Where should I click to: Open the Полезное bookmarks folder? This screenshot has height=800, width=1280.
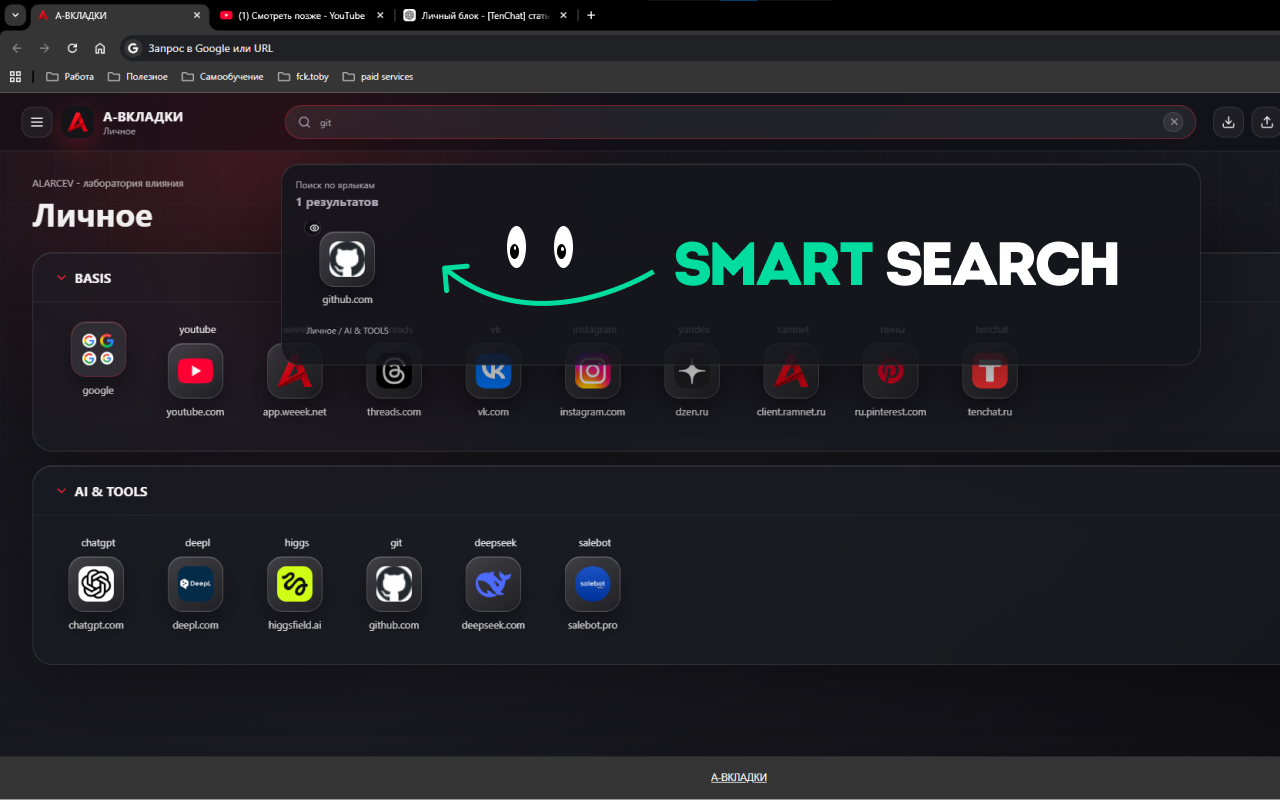[x=138, y=76]
